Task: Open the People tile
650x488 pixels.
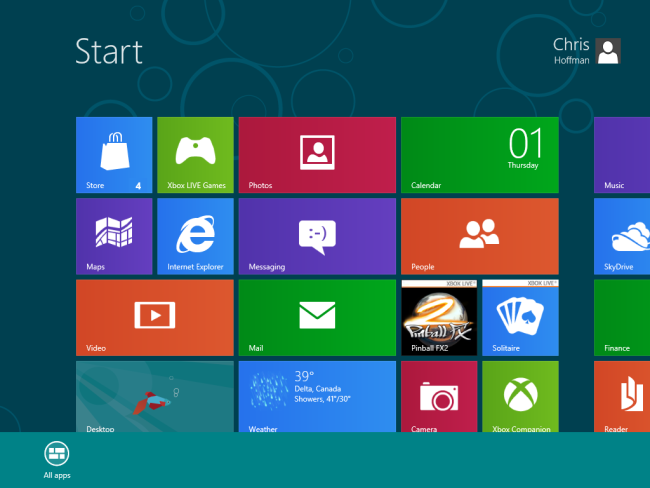Action: pos(480,236)
